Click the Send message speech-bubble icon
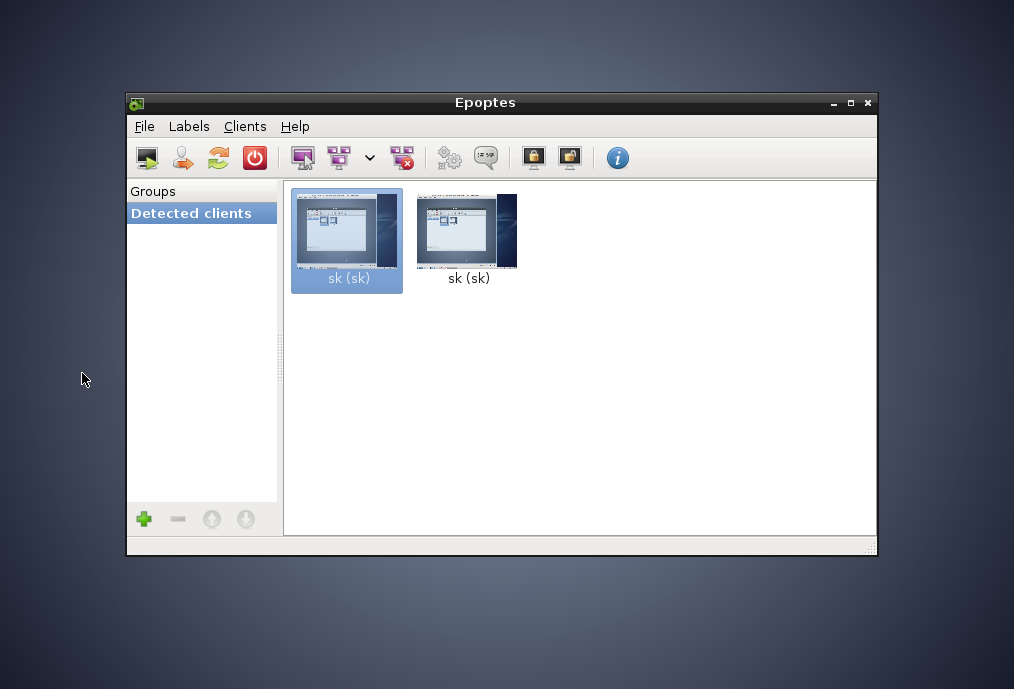The width and height of the screenshot is (1014, 689). pos(486,158)
